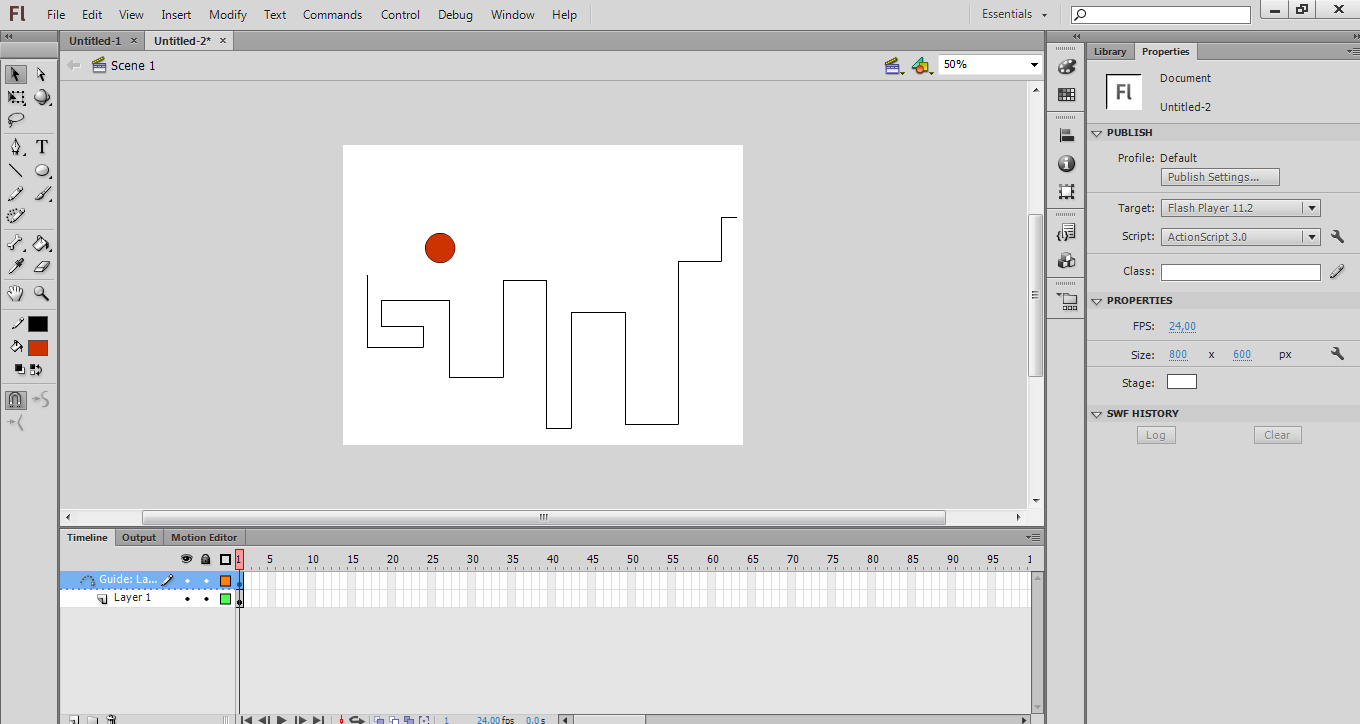Screen dimensions: 1360x724
Task: Collapse the PUBLISH section
Action: tap(1096, 132)
